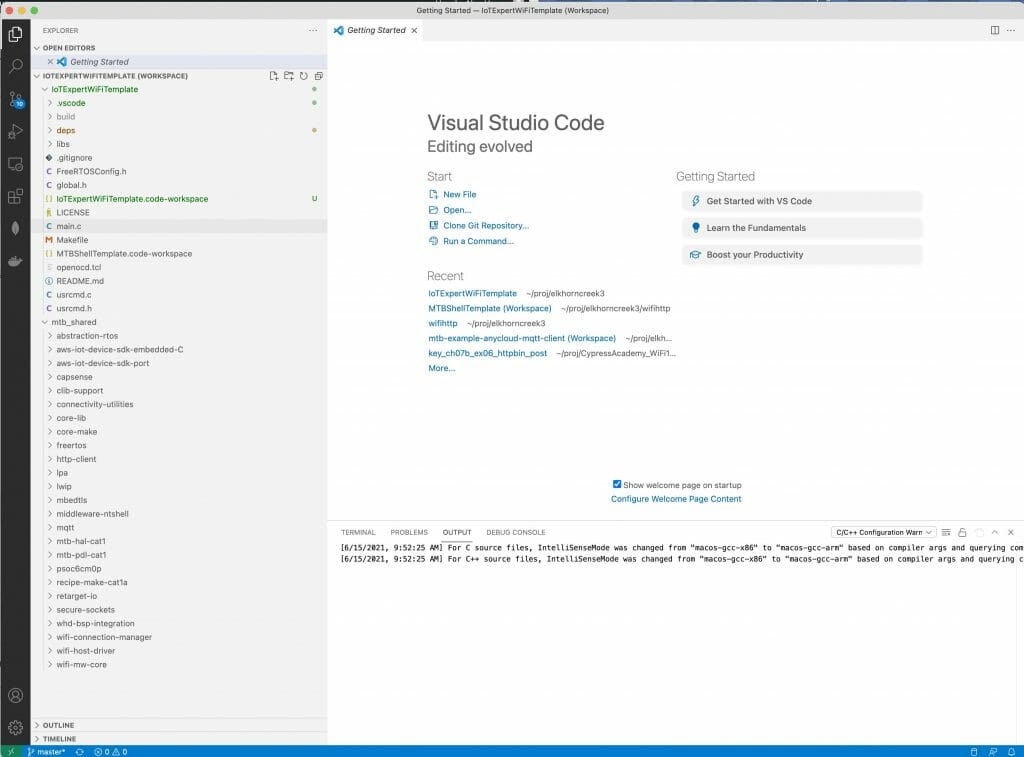Screen dimensions: 1024x757
Task: Open Explorer views and more actions menu
Action: [313, 31]
